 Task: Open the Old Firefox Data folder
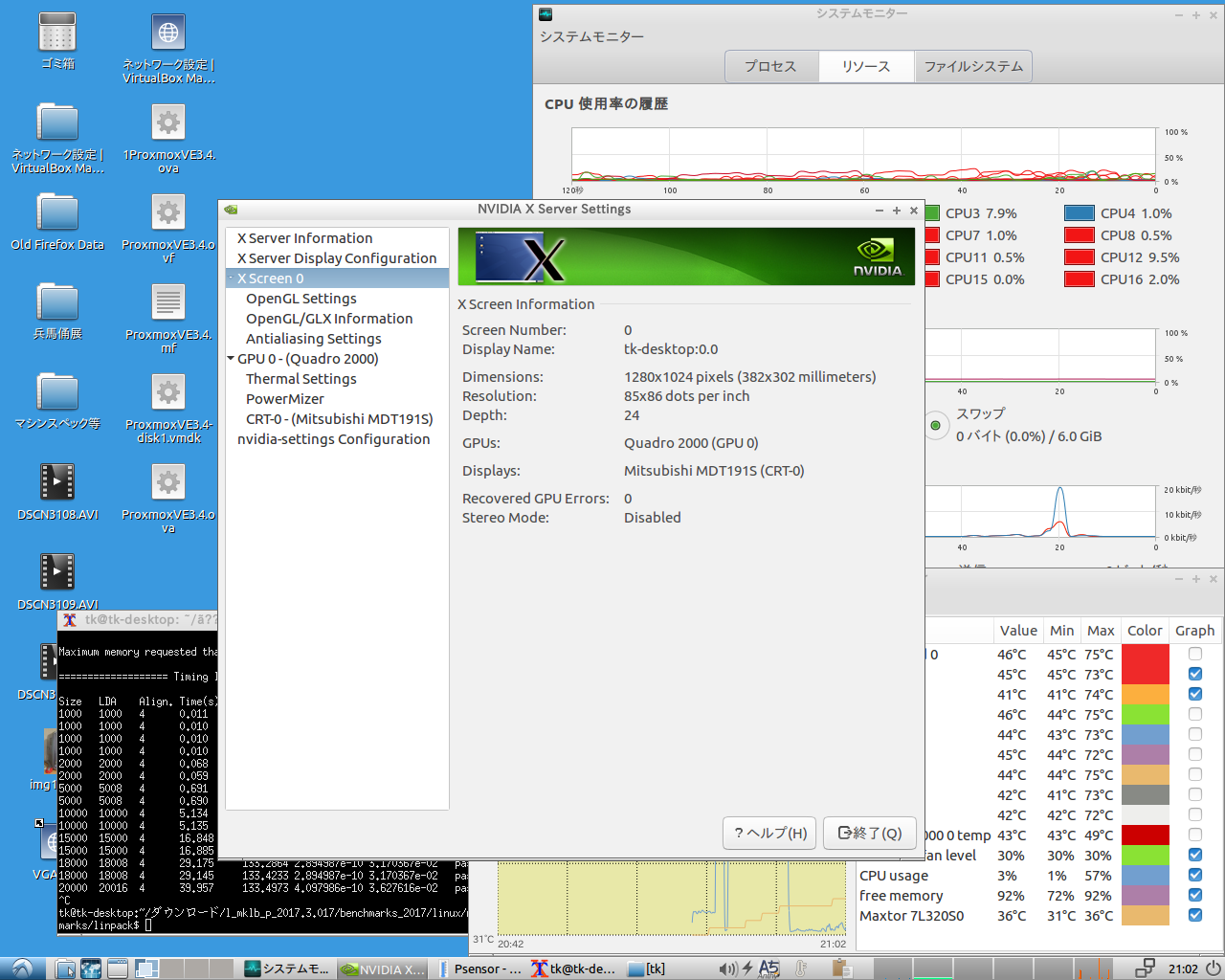click(x=57, y=213)
